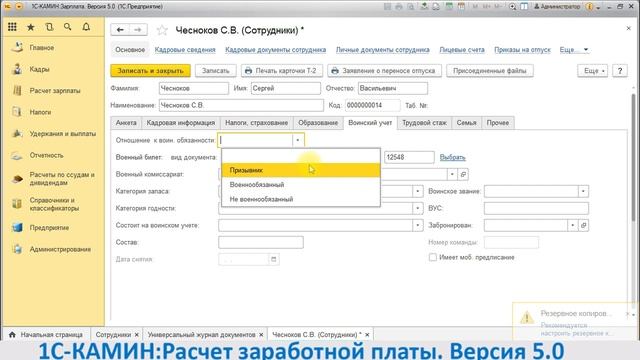640x360 pixels.
Task: Open the History icon in the tools panel
Action: coord(49,27)
